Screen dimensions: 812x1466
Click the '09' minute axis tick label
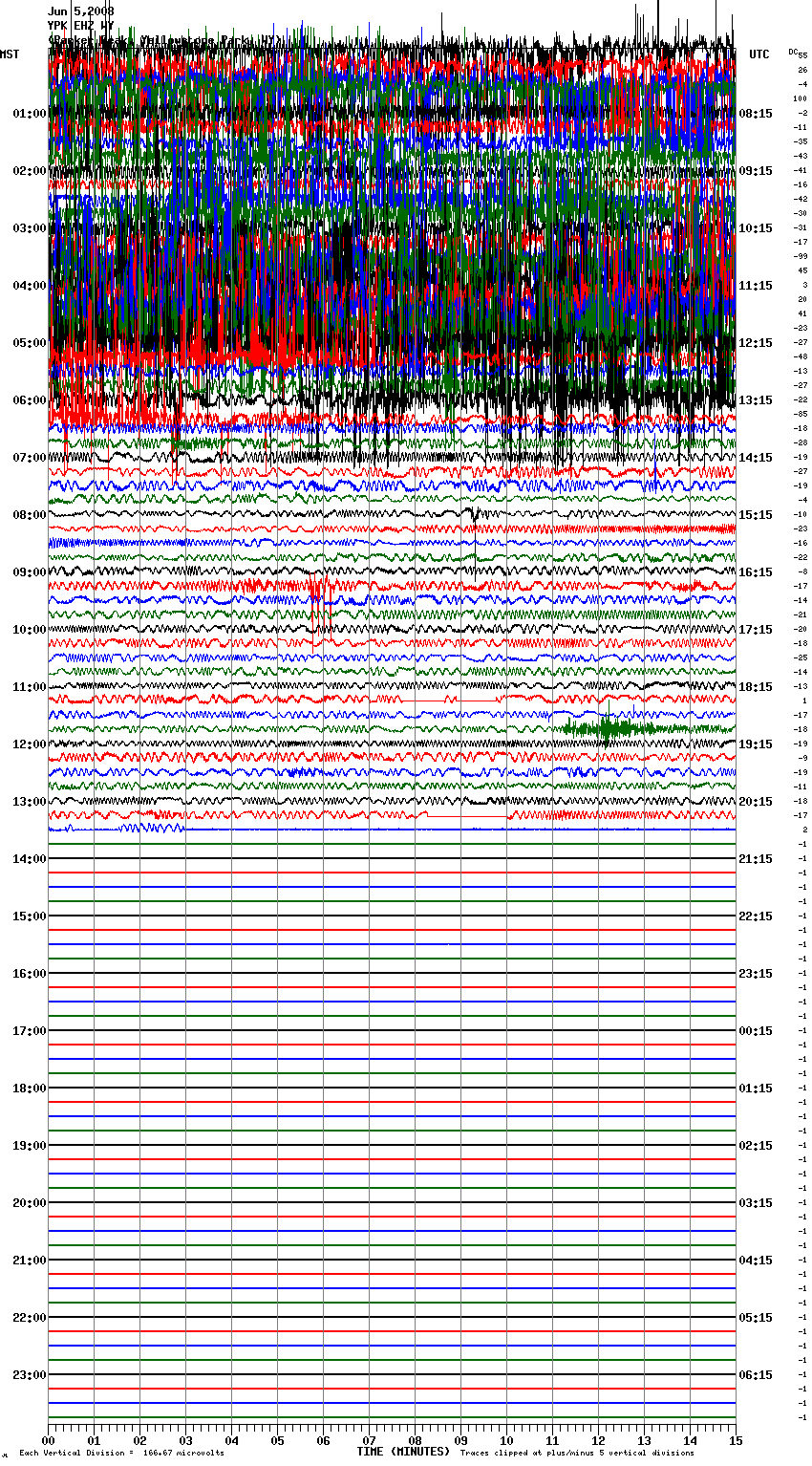tap(460, 1440)
